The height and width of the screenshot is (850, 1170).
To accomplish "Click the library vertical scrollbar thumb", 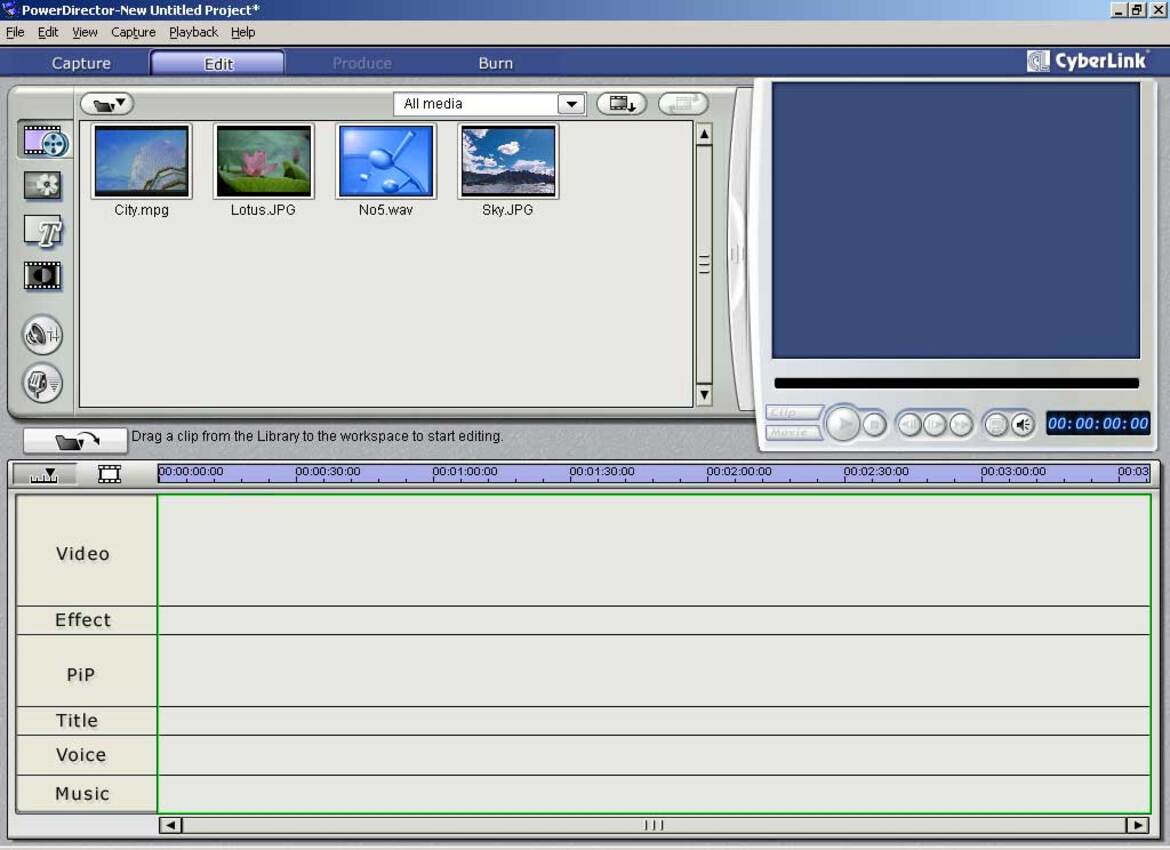I will (x=704, y=263).
